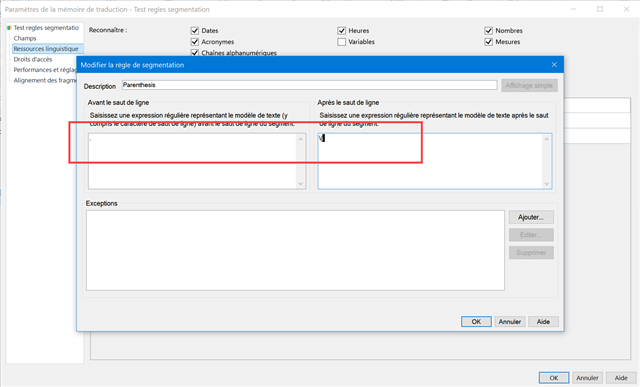Click Annuler in the Paramètres window

[587, 378]
